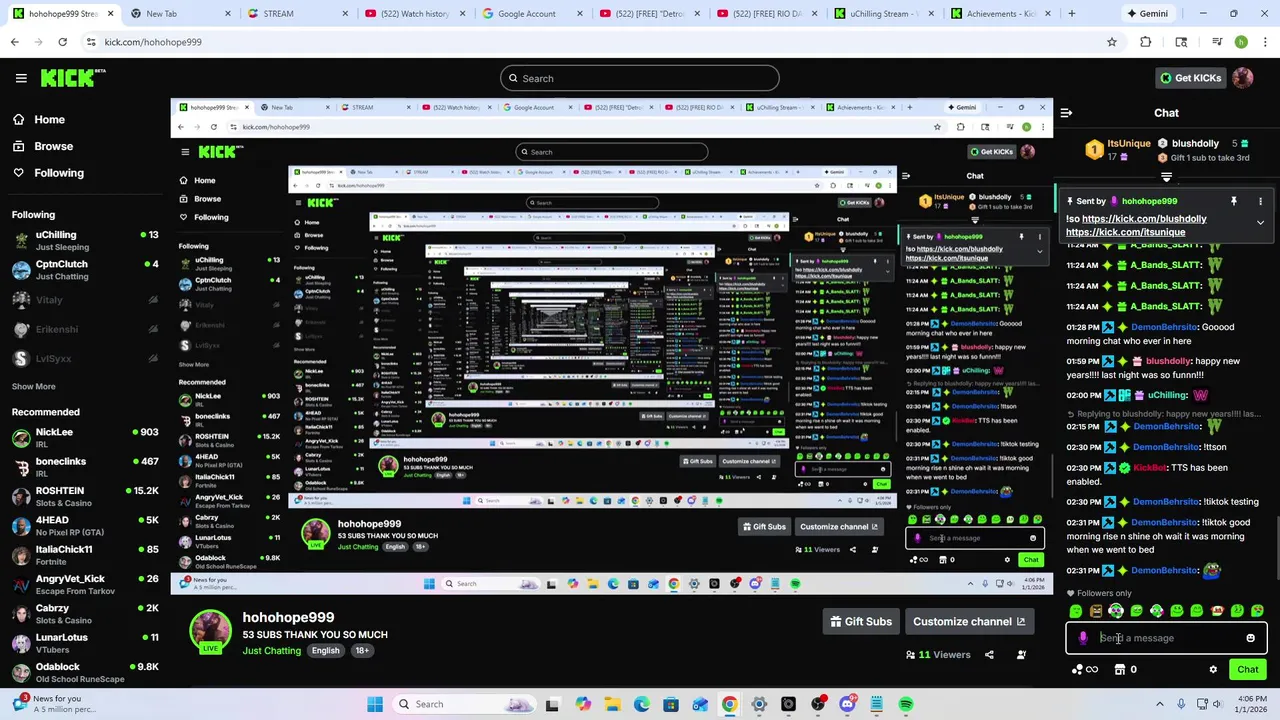The image size is (1280, 720).
Task: Switch to Achievements browser tab
Action: pyautogui.click(x=1000, y=14)
